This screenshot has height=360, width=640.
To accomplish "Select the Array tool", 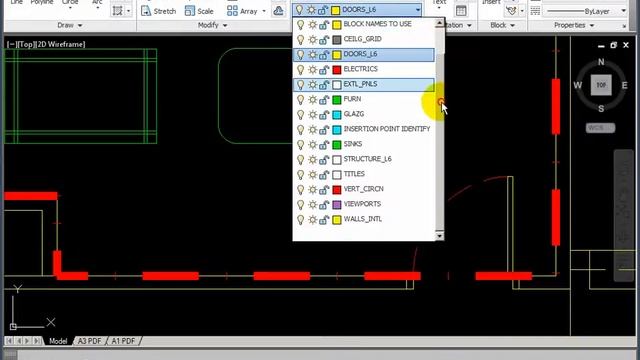I will (242, 11).
